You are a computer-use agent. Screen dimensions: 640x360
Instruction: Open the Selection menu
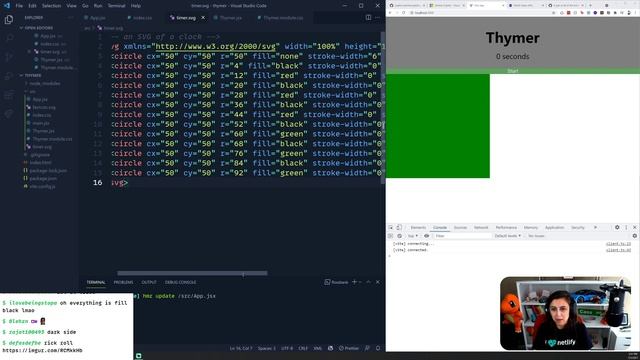51,6
